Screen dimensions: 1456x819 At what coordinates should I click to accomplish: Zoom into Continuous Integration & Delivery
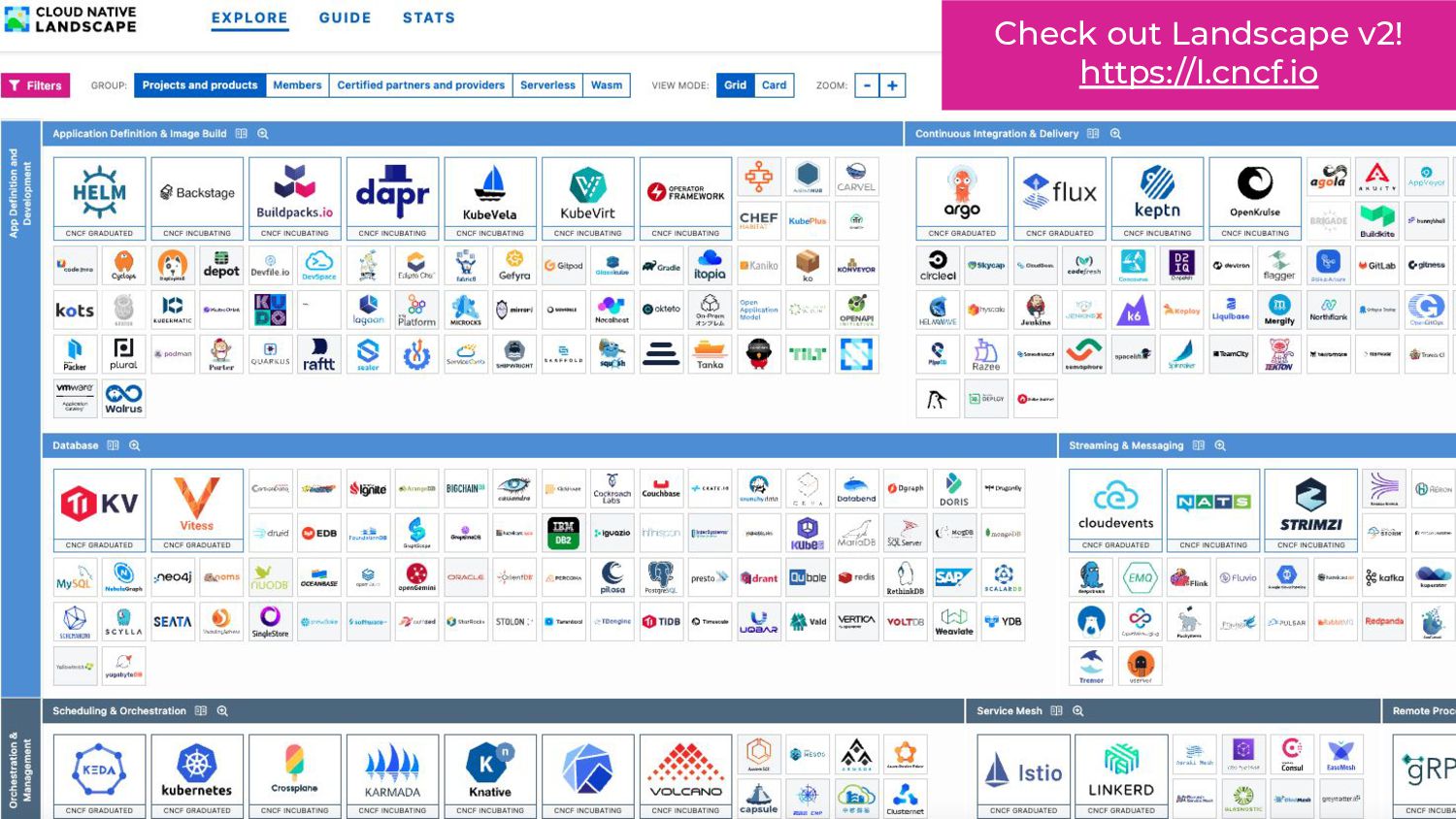click(1115, 134)
